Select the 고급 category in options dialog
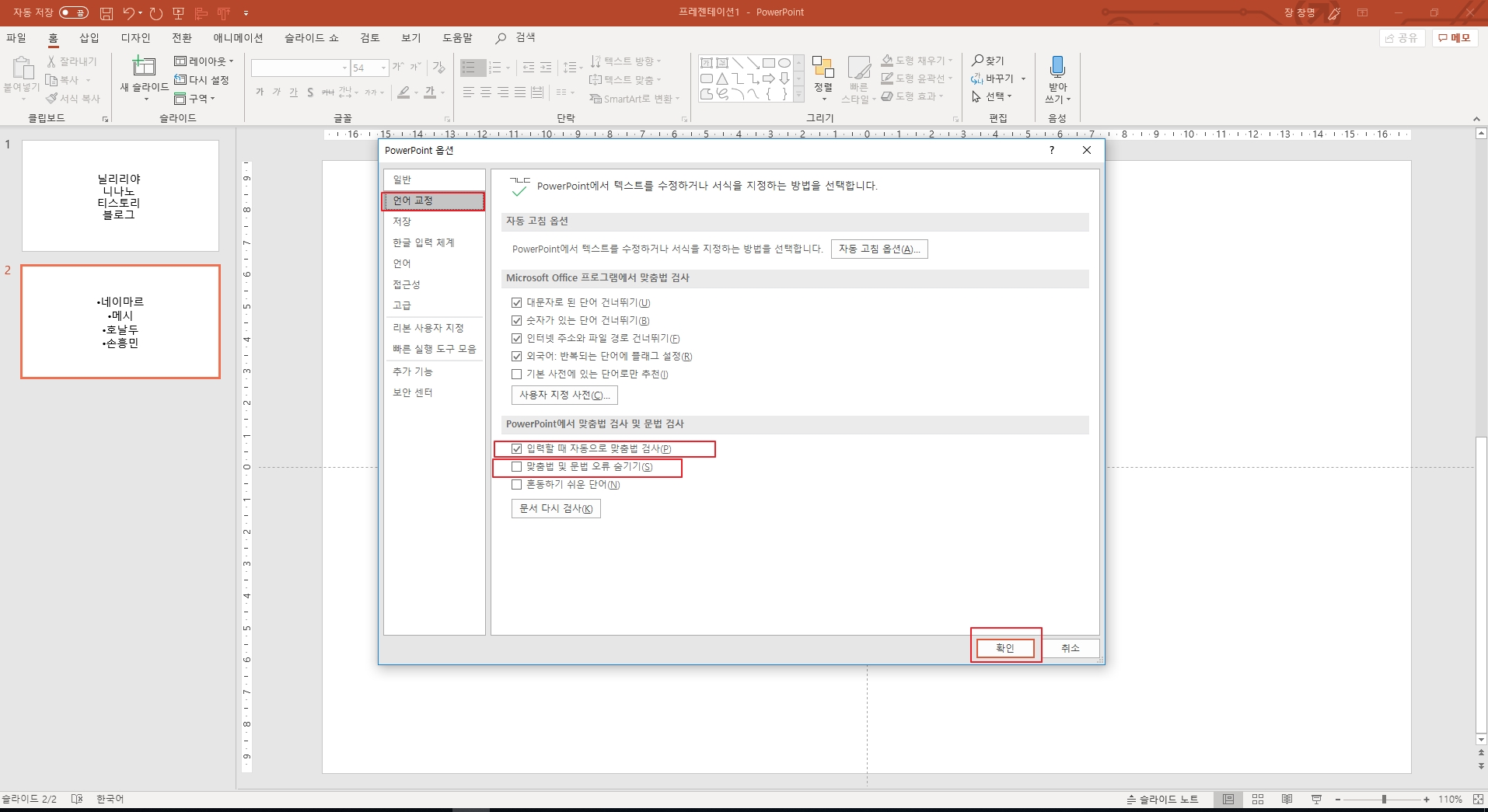This screenshot has height=812, width=1488. pos(434,305)
